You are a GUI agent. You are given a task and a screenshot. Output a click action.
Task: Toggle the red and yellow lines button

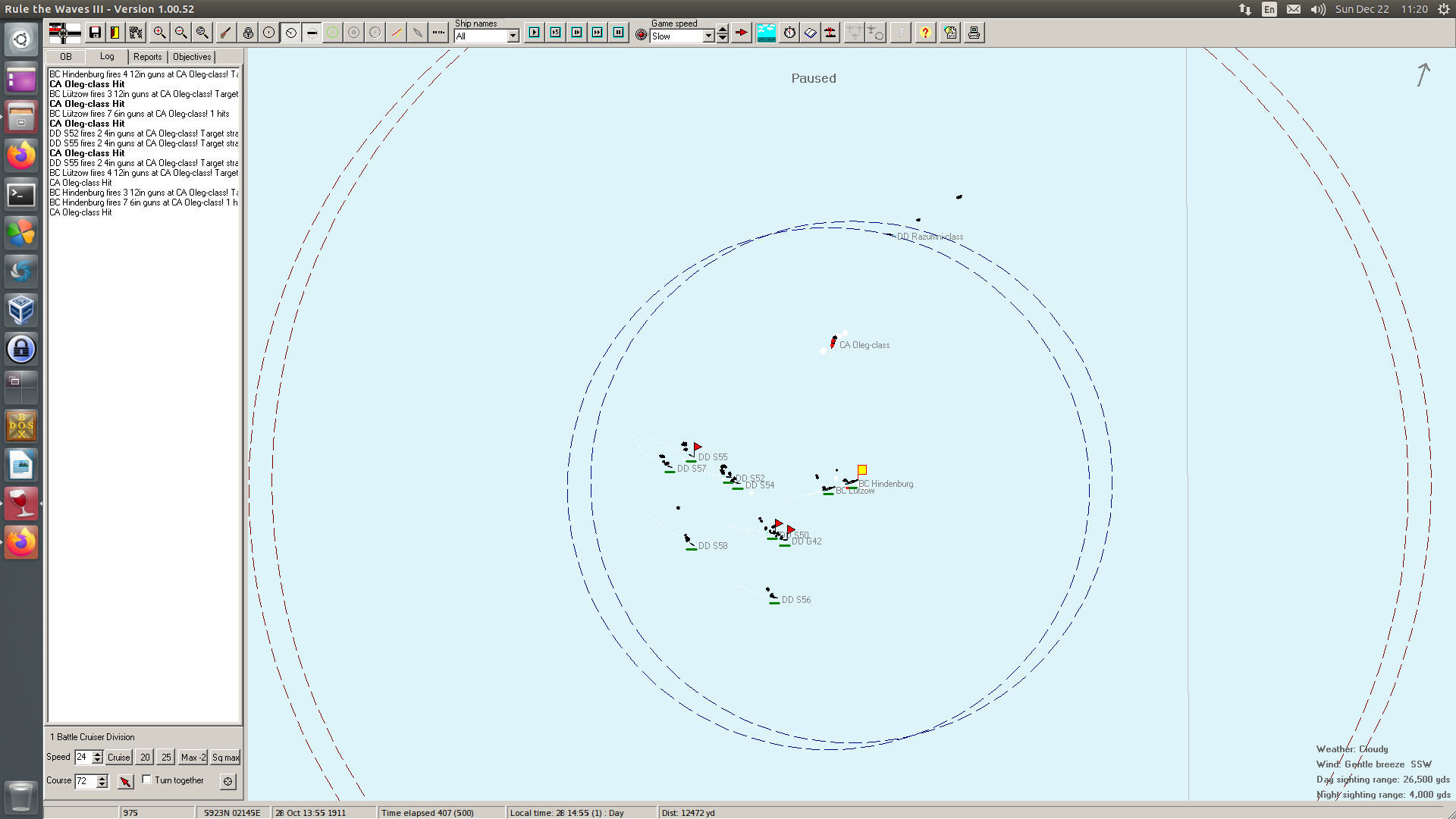(397, 33)
